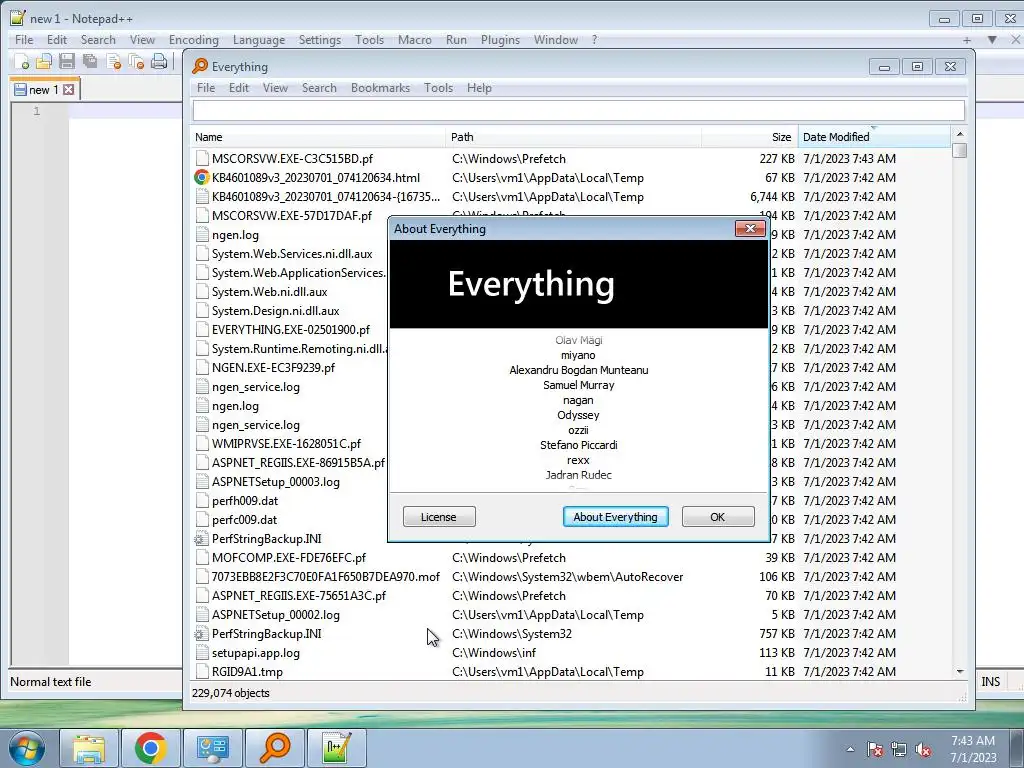Click the Control Panel taskbar icon

pos(212,748)
